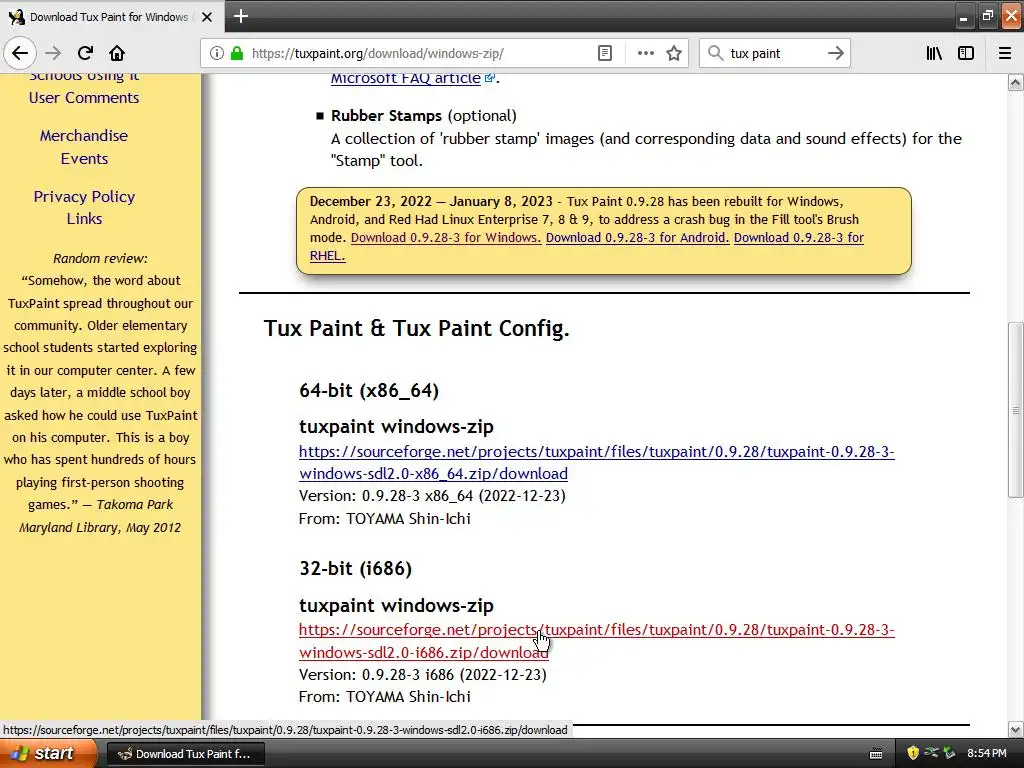Open the Firefox hamburger menu
Viewport: 1024px width, 768px height.
click(x=1005, y=53)
